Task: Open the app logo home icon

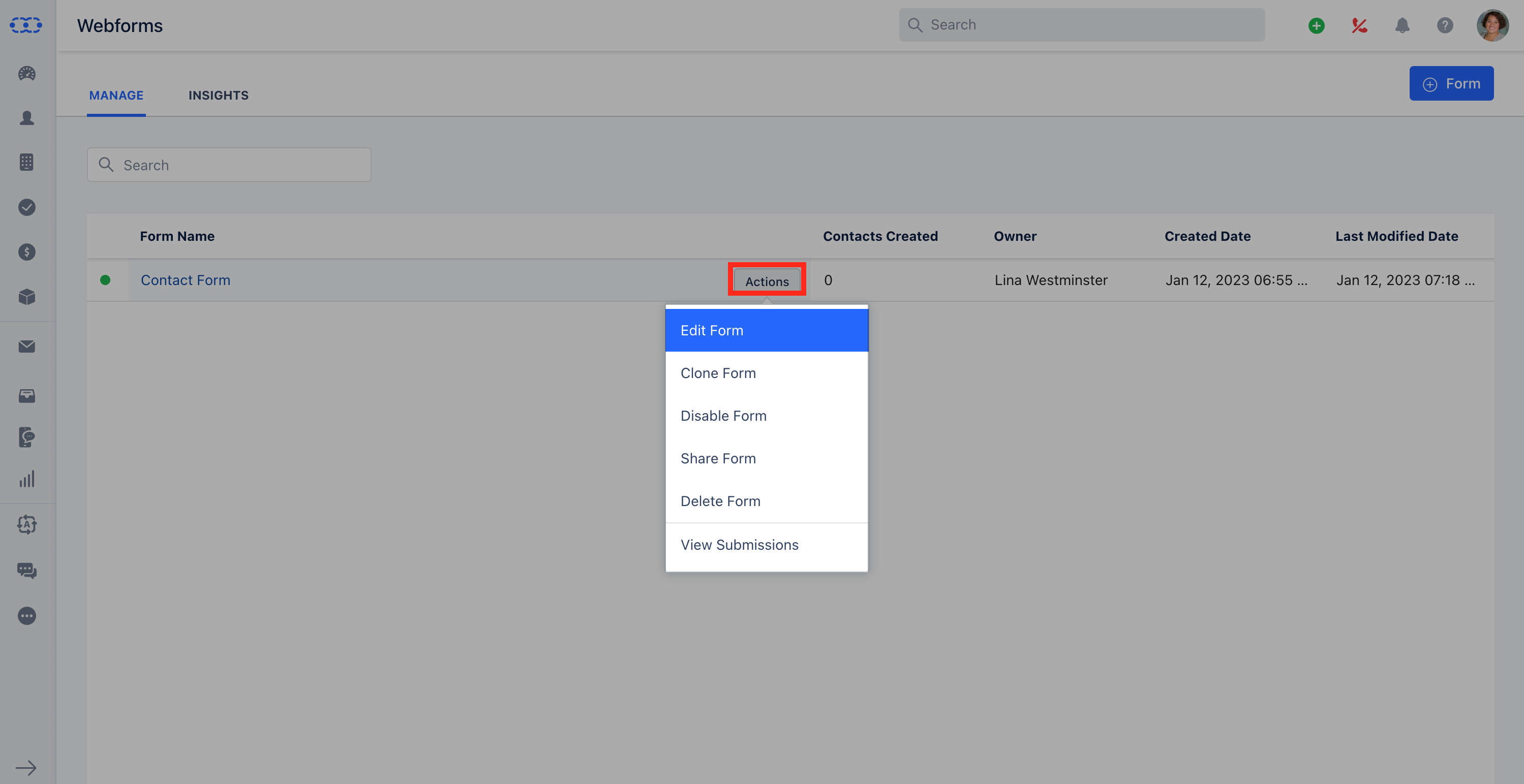Action: tap(26, 25)
